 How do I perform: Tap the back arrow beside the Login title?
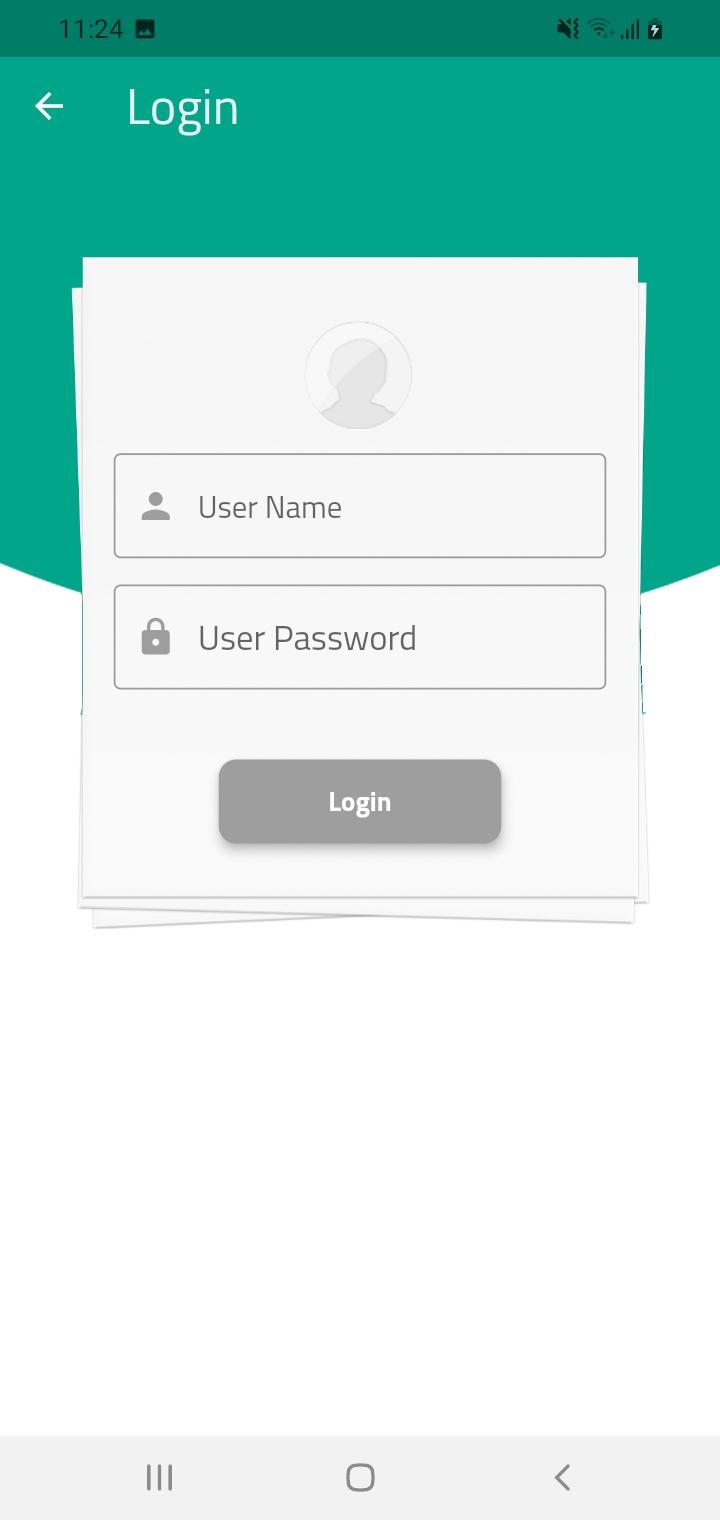coord(48,106)
